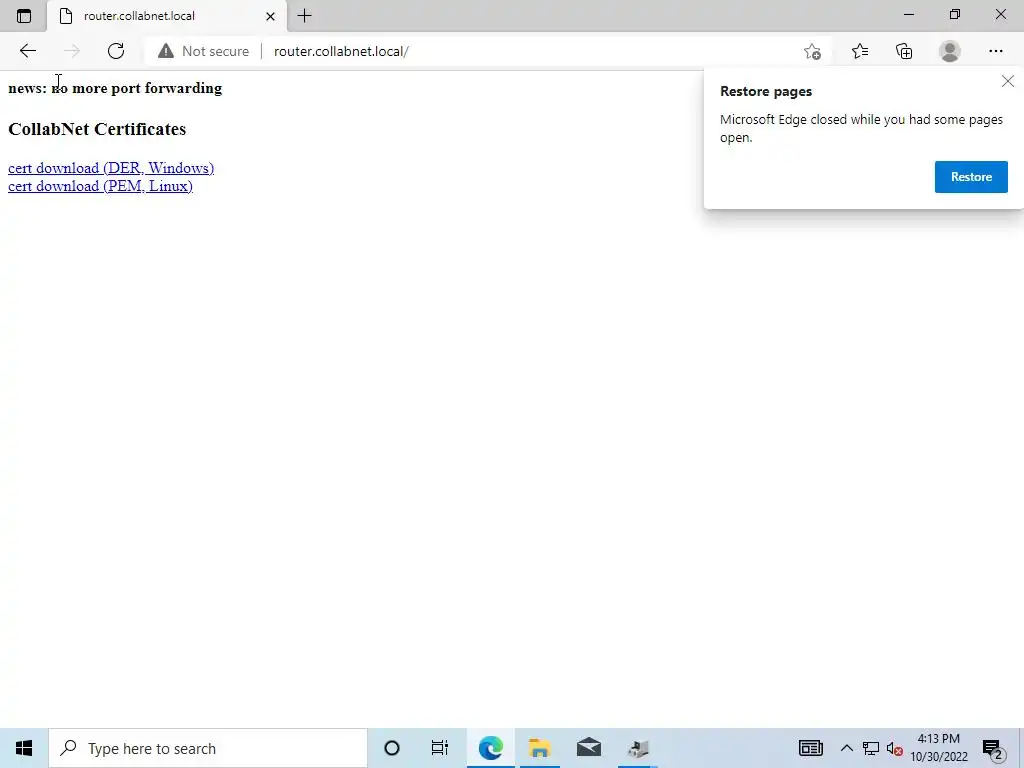Image resolution: width=1024 pixels, height=768 pixels.
Task: Open the Mail app from taskbar
Action: (x=588, y=748)
